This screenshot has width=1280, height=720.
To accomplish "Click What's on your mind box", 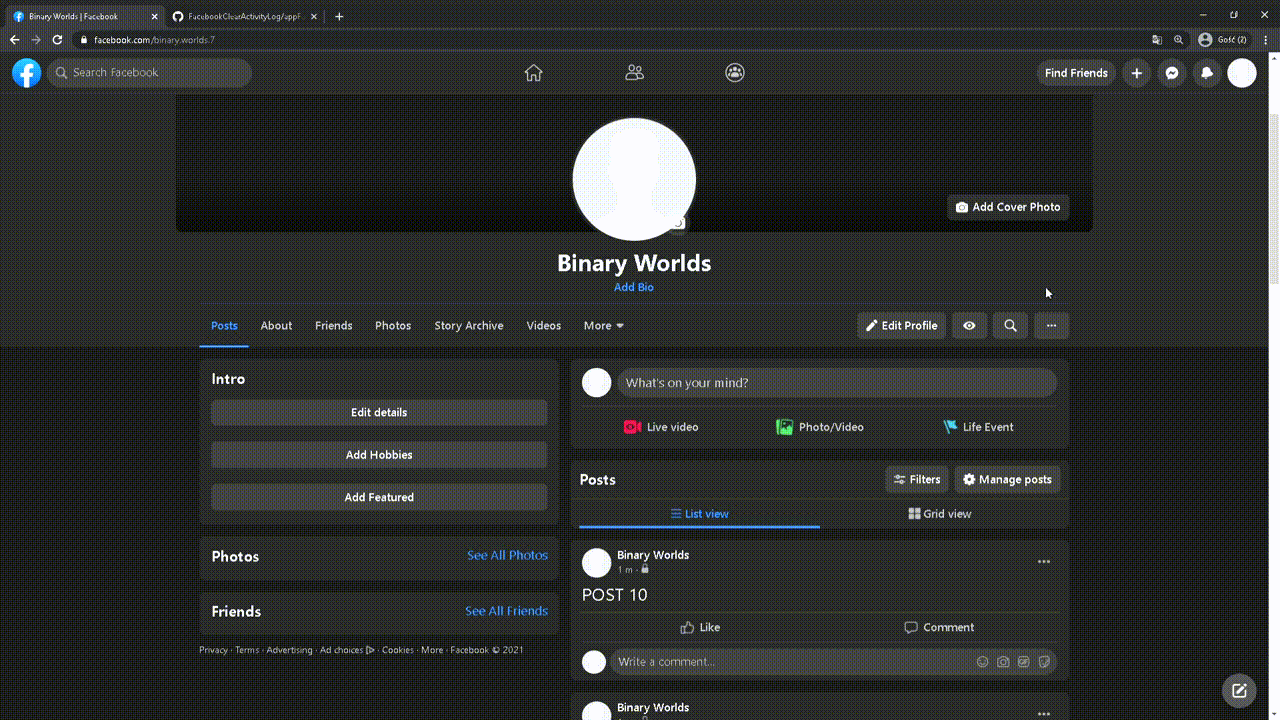I will point(836,383).
